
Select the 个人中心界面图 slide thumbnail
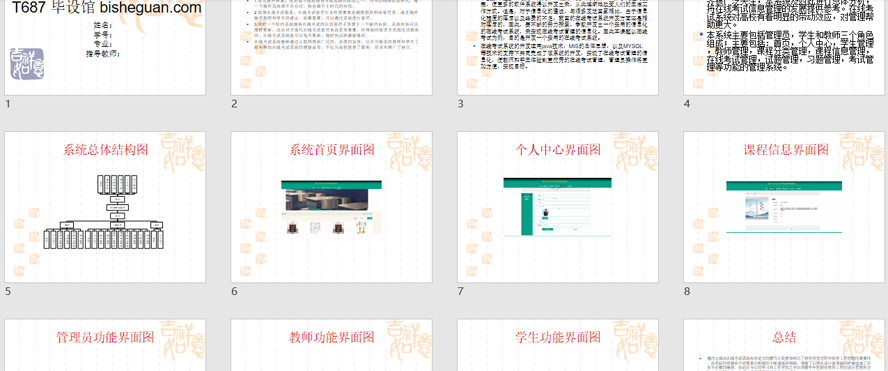[558, 207]
